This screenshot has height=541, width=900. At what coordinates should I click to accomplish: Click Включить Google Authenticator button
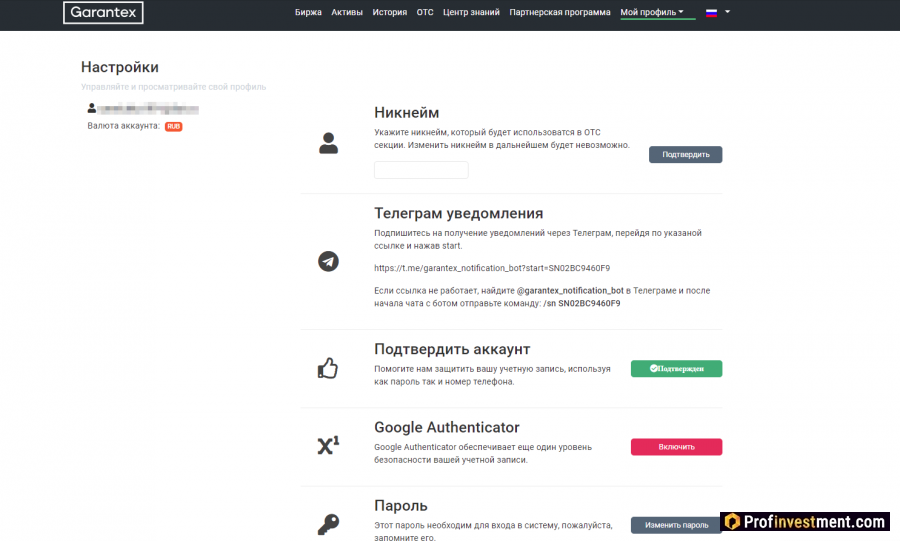coord(676,447)
